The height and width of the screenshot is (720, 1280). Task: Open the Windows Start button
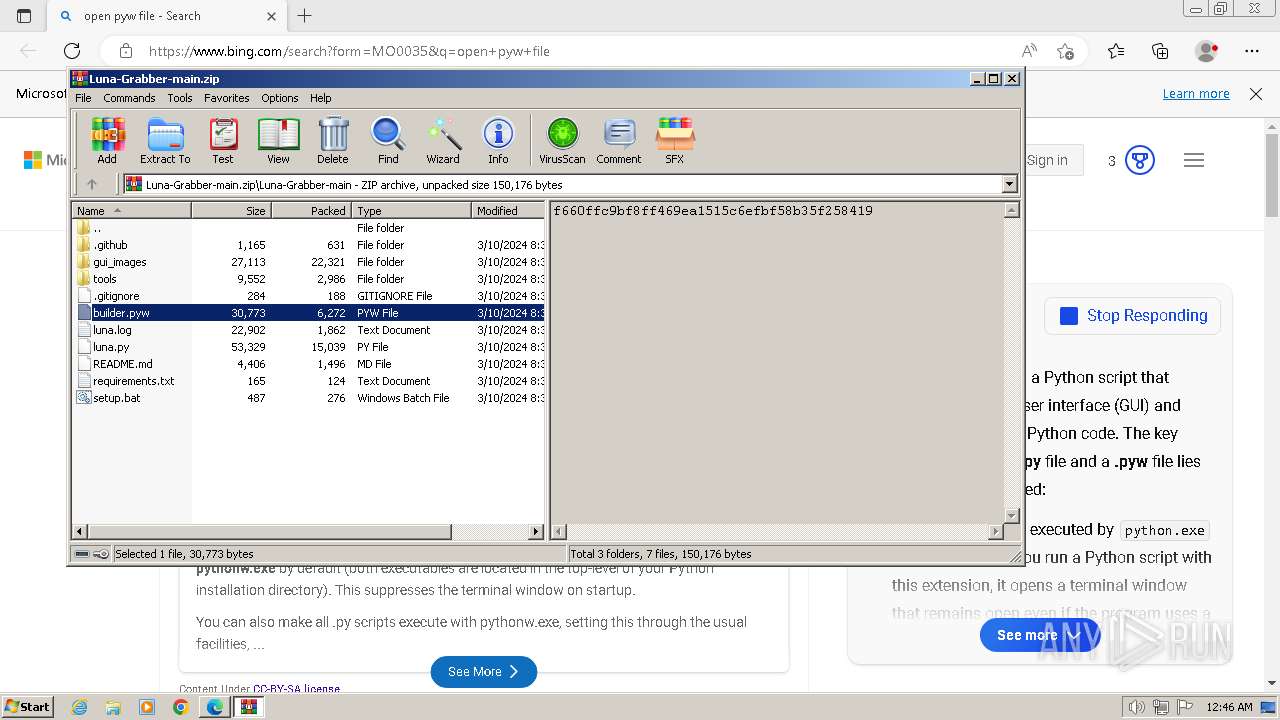pyautogui.click(x=27, y=707)
